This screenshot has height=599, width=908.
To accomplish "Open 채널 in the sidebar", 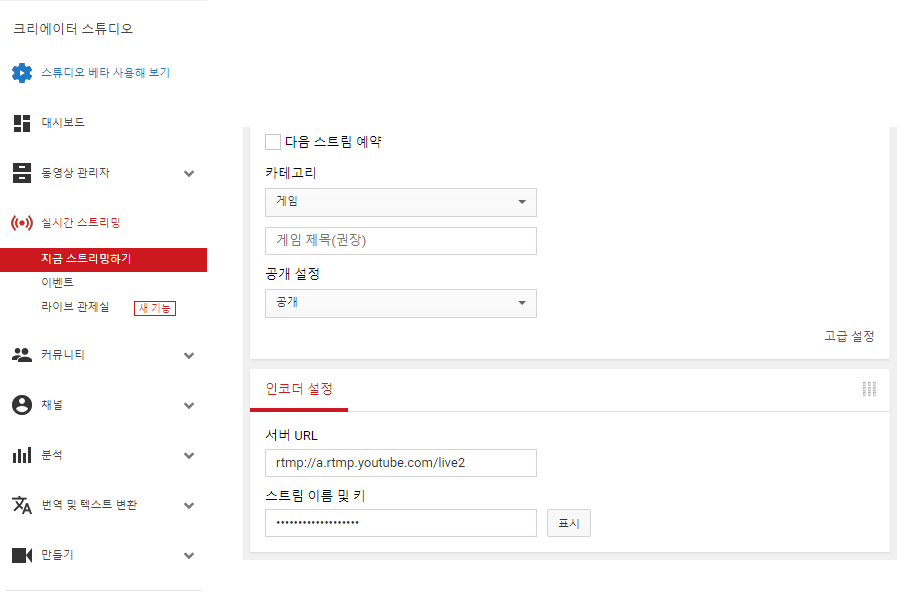I will coord(52,405).
